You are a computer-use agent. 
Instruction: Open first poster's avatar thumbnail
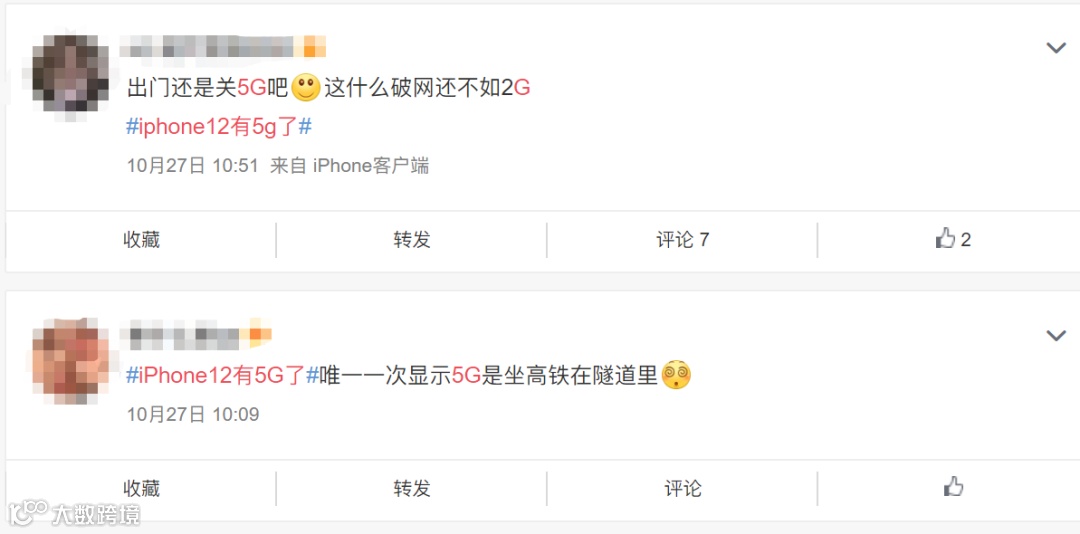tap(71, 74)
